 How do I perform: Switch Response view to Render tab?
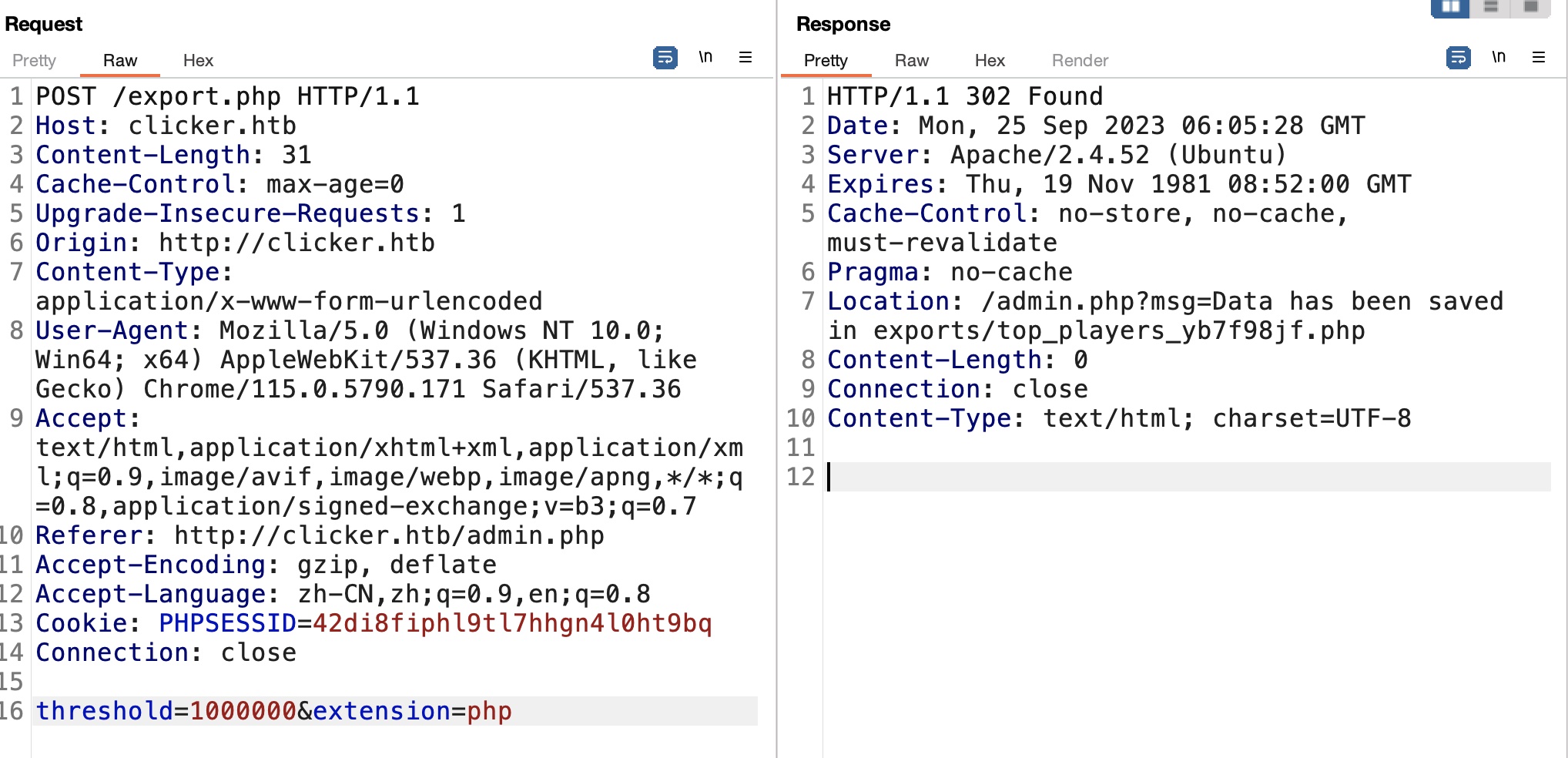1080,60
